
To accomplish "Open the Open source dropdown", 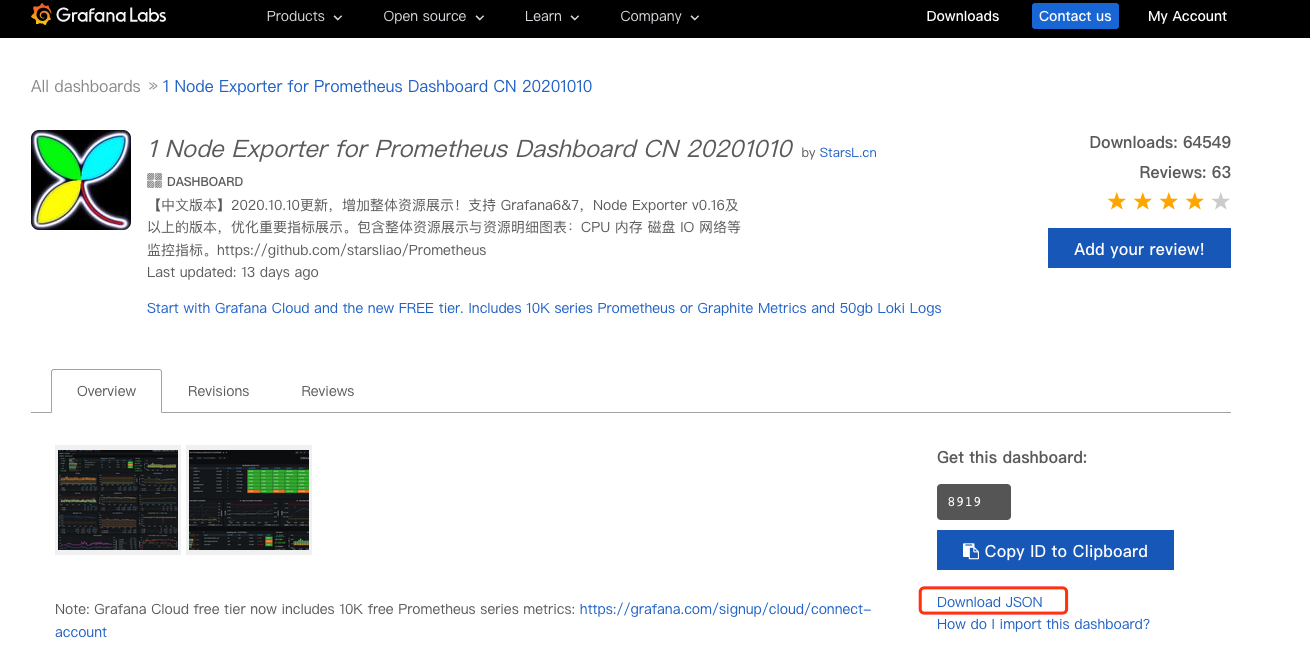I will 433,16.
